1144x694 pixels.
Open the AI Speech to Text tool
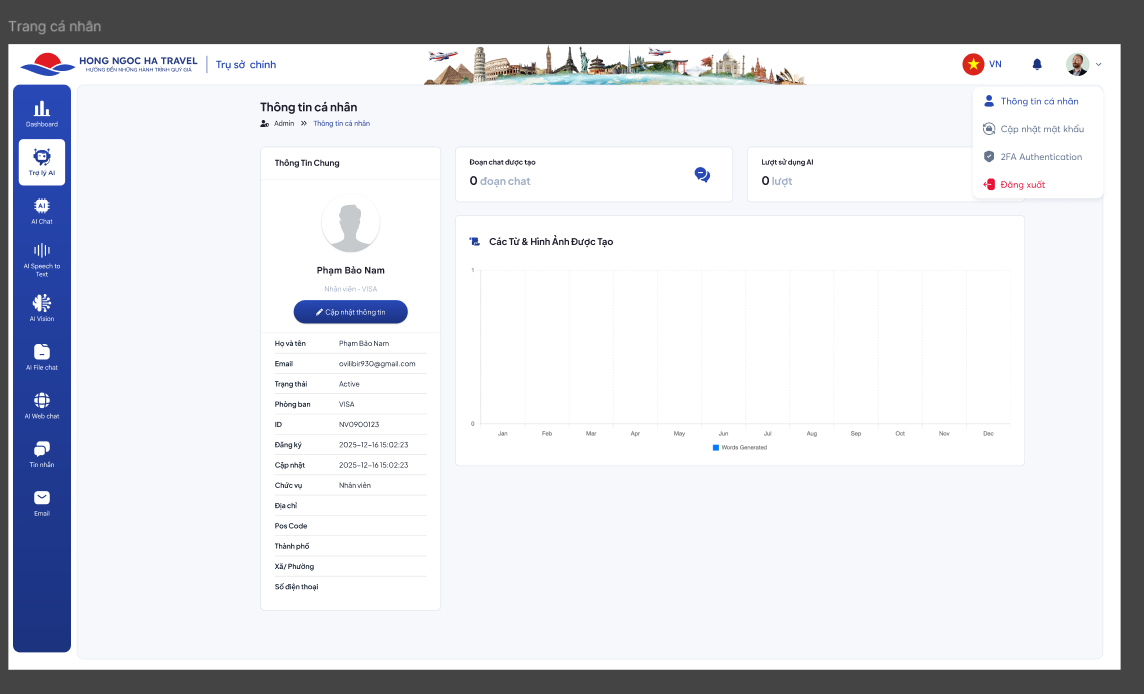tap(41, 258)
